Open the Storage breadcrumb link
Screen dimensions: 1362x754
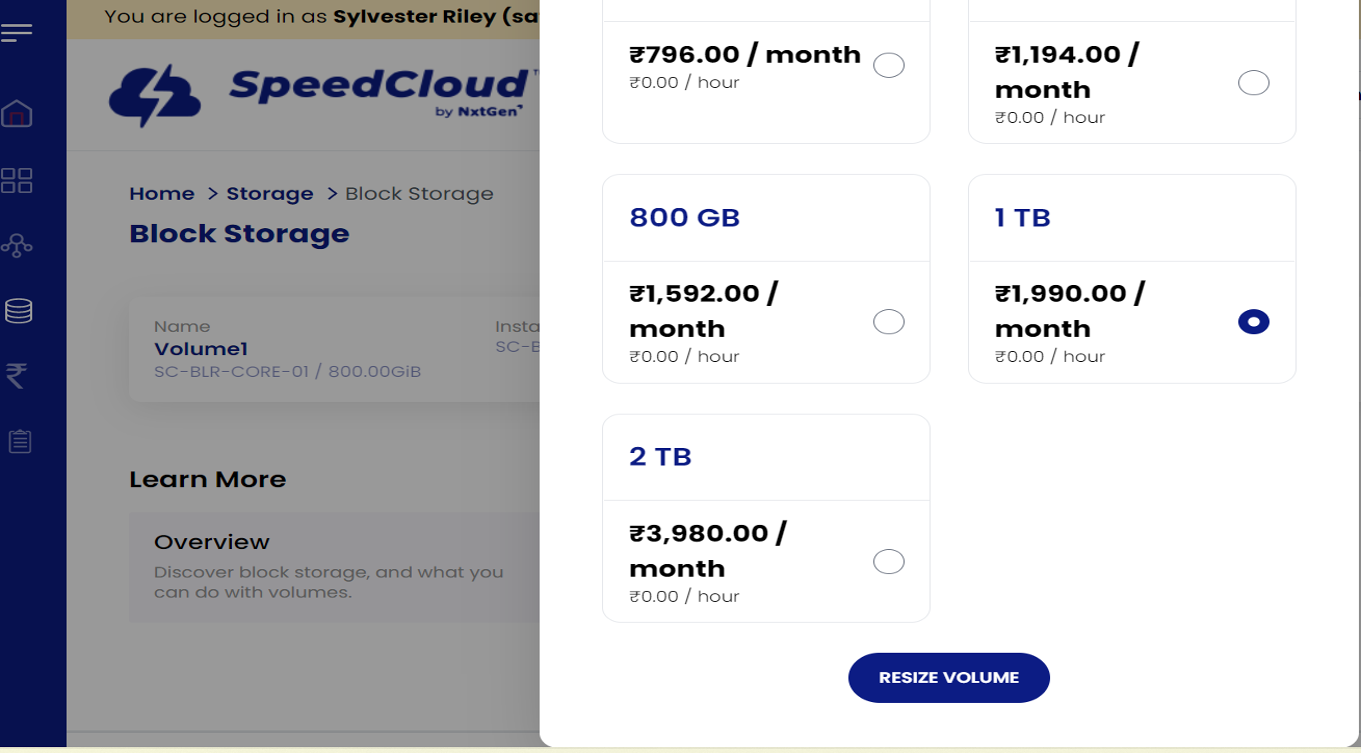click(x=269, y=193)
